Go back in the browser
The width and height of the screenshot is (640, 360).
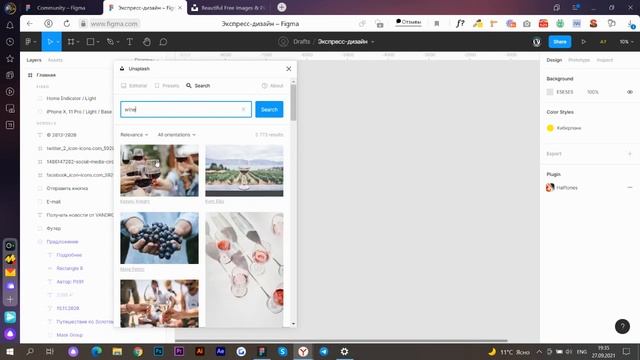(30, 24)
